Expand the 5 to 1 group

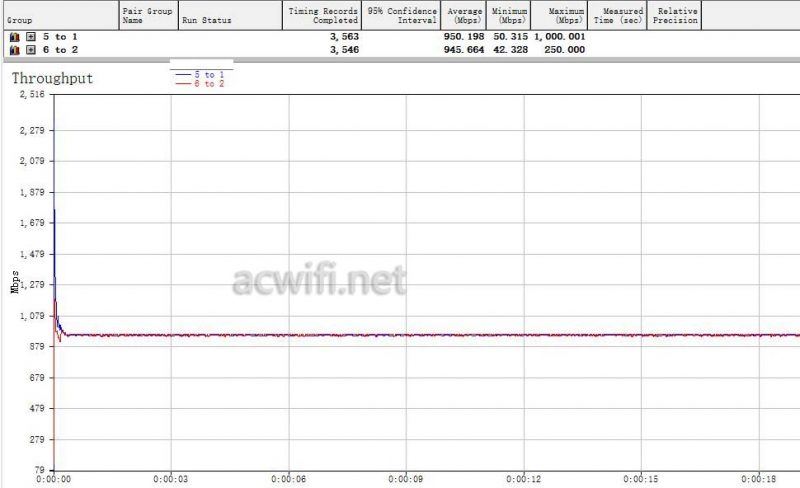pyautogui.click(x=30, y=36)
